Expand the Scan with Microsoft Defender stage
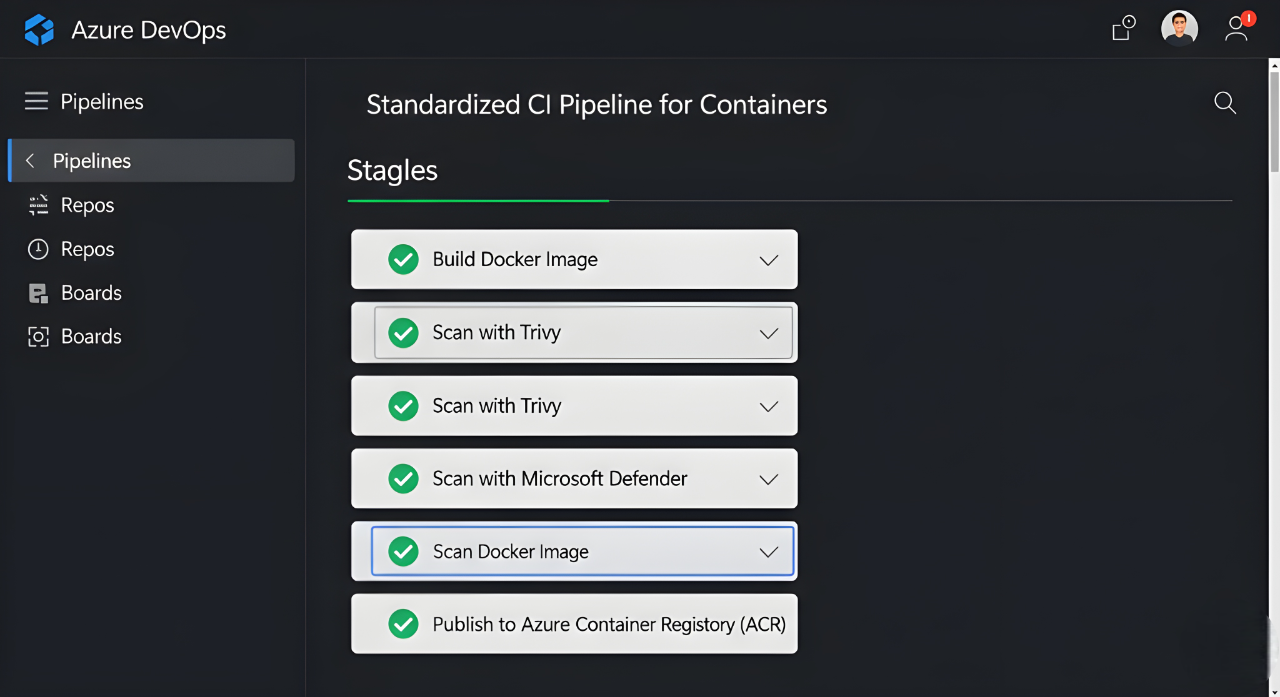This screenshot has width=1280, height=697. [769, 479]
